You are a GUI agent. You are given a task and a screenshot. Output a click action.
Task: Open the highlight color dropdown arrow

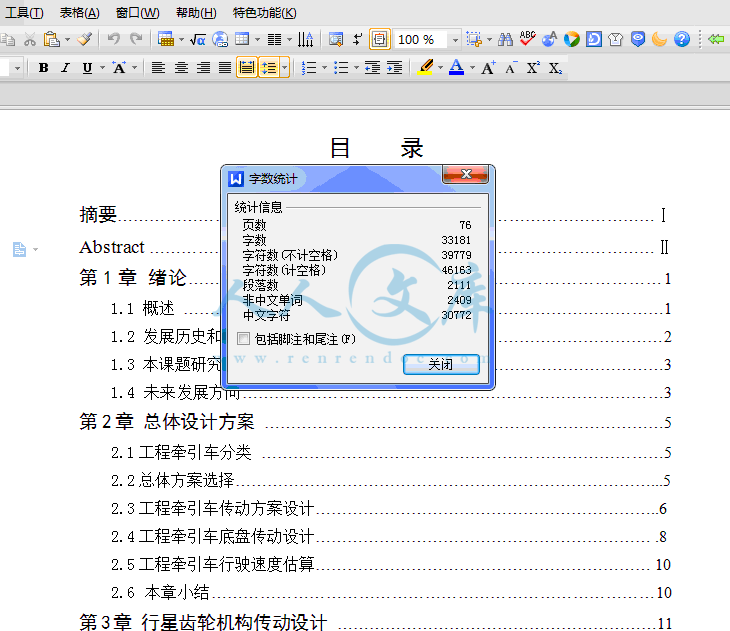coord(440,68)
